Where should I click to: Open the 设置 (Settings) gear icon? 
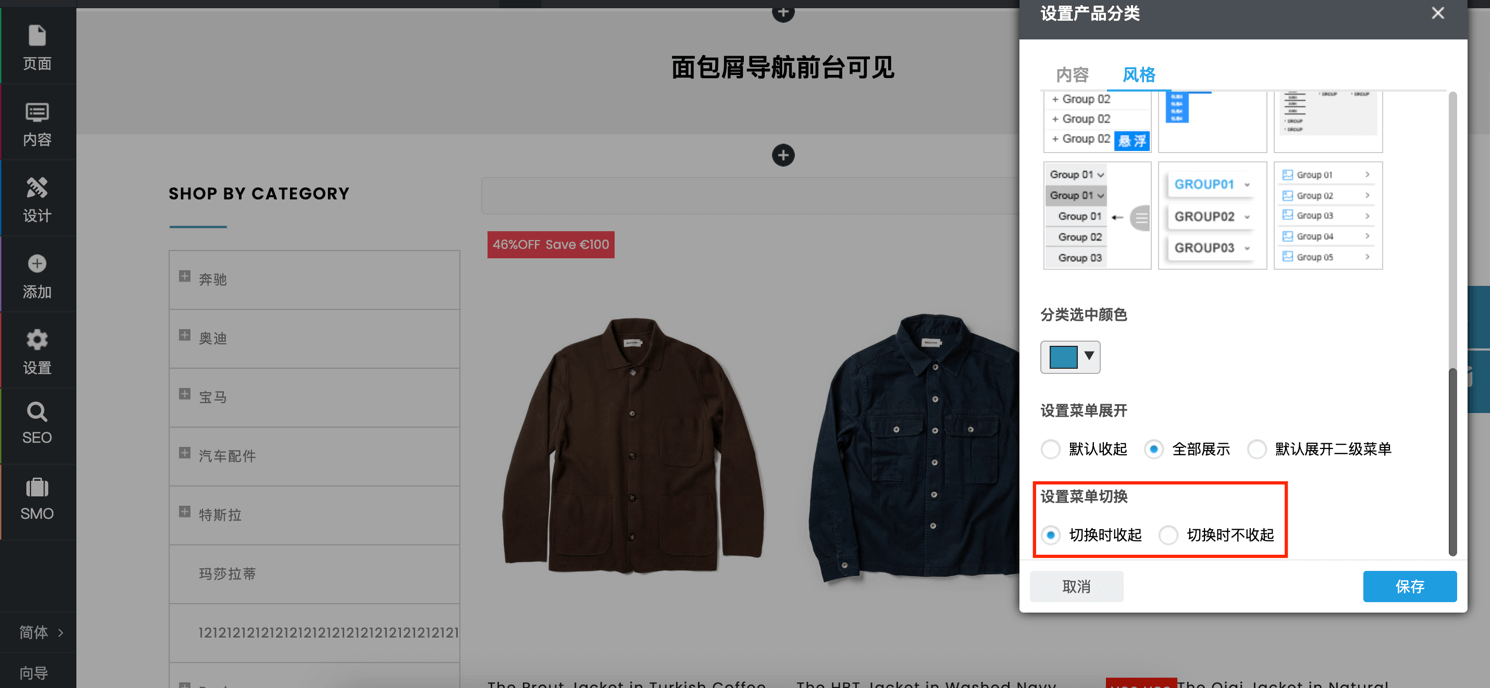pos(37,351)
